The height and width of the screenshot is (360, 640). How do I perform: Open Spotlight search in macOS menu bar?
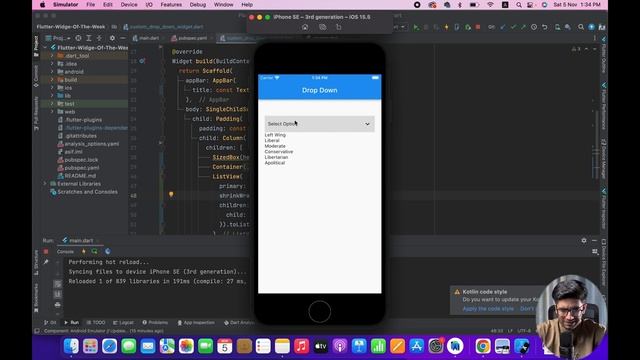coord(518,5)
